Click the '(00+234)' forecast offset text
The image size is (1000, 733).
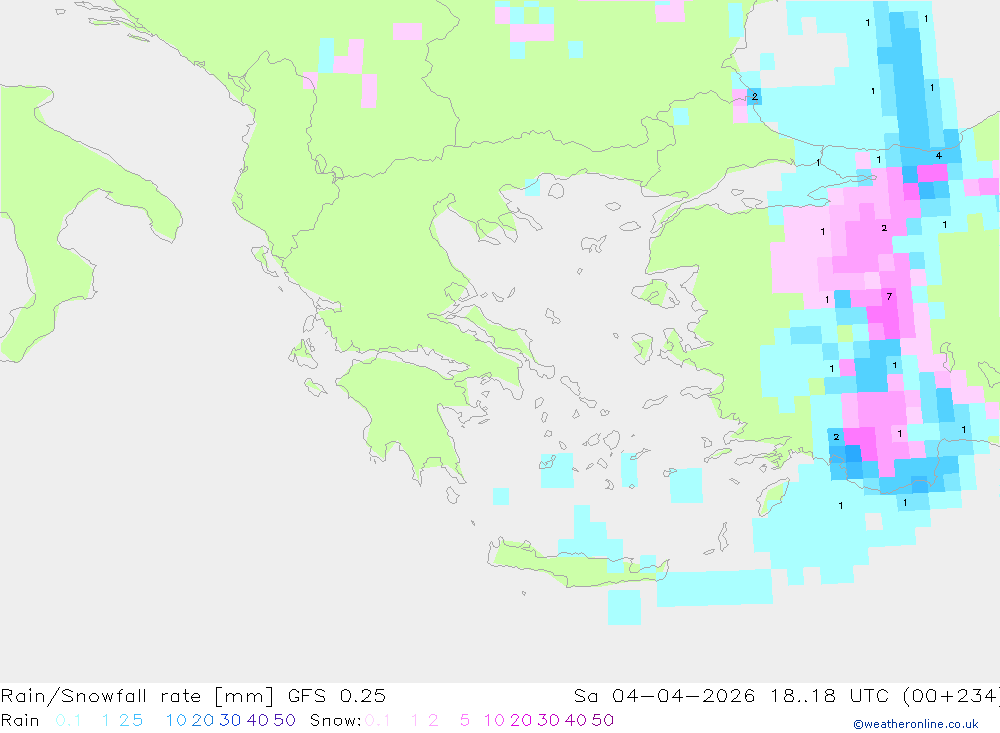pyautogui.click(x=951, y=696)
